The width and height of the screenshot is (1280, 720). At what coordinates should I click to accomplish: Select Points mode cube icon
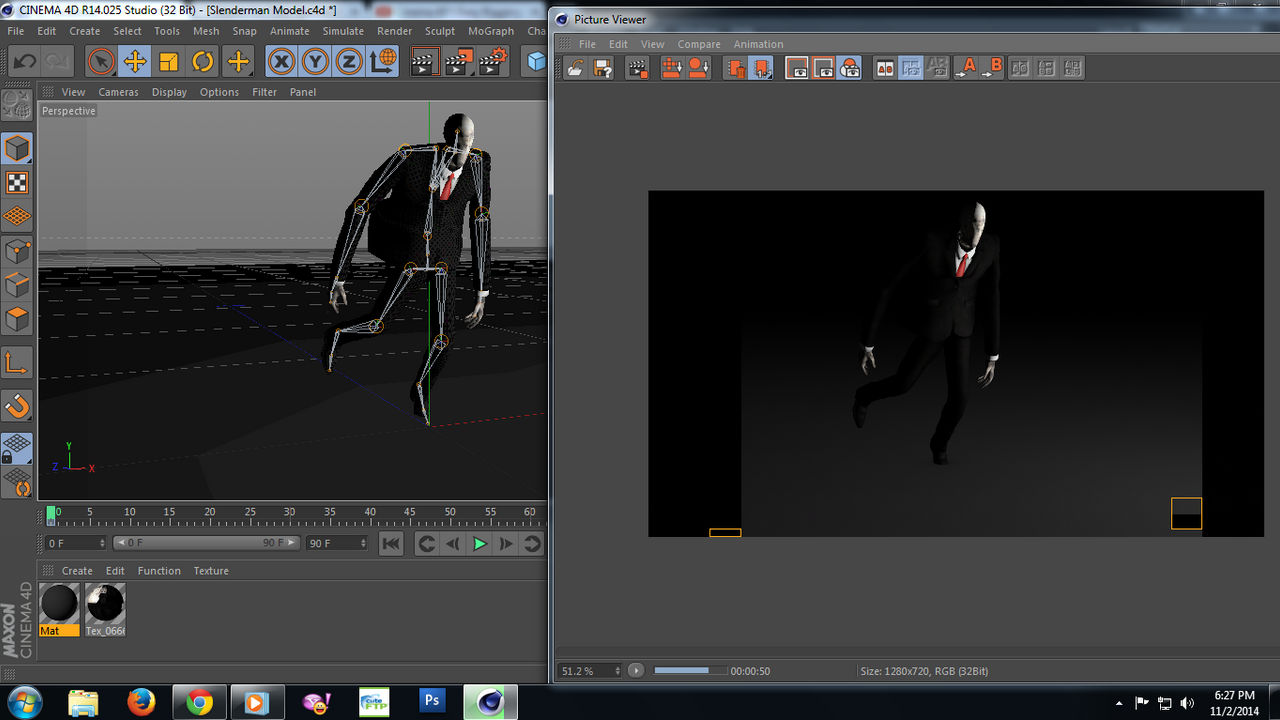pyautogui.click(x=17, y=251)
